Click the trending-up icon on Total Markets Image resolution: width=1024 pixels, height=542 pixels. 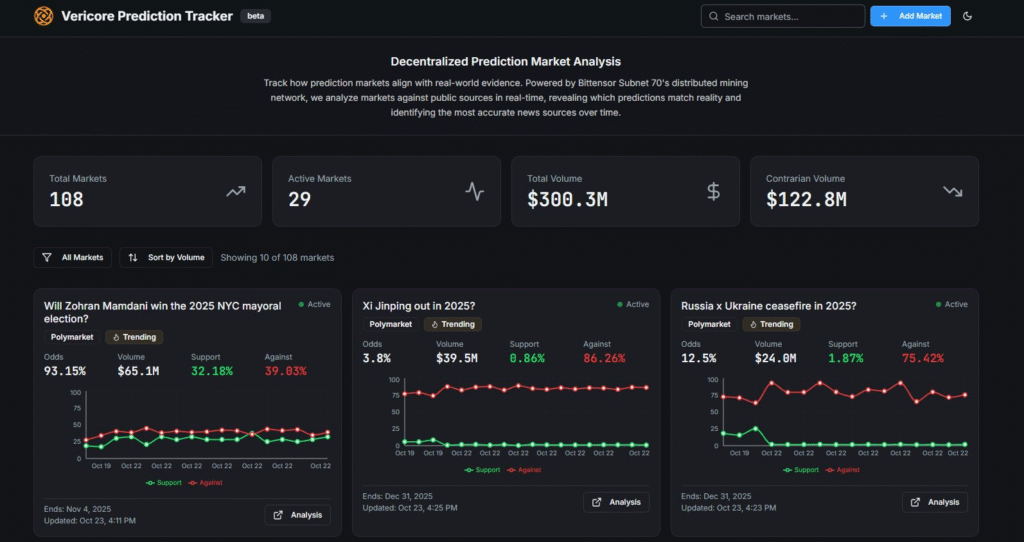[235, 191]
